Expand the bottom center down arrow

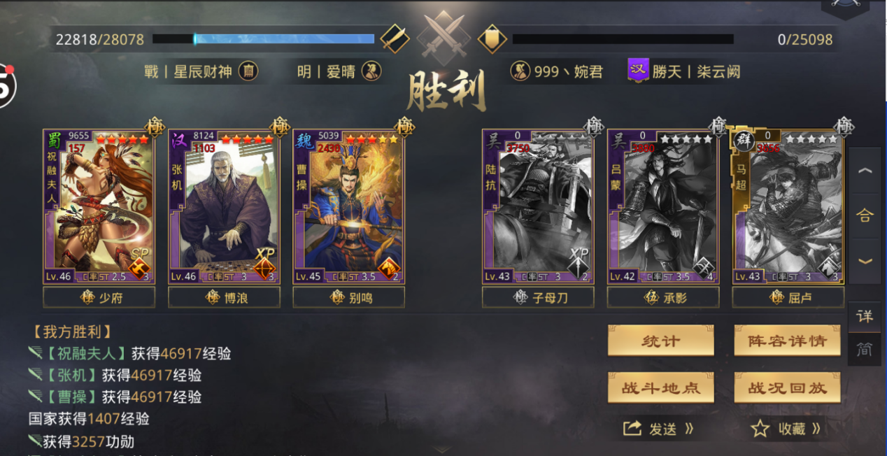coord(443,450)
